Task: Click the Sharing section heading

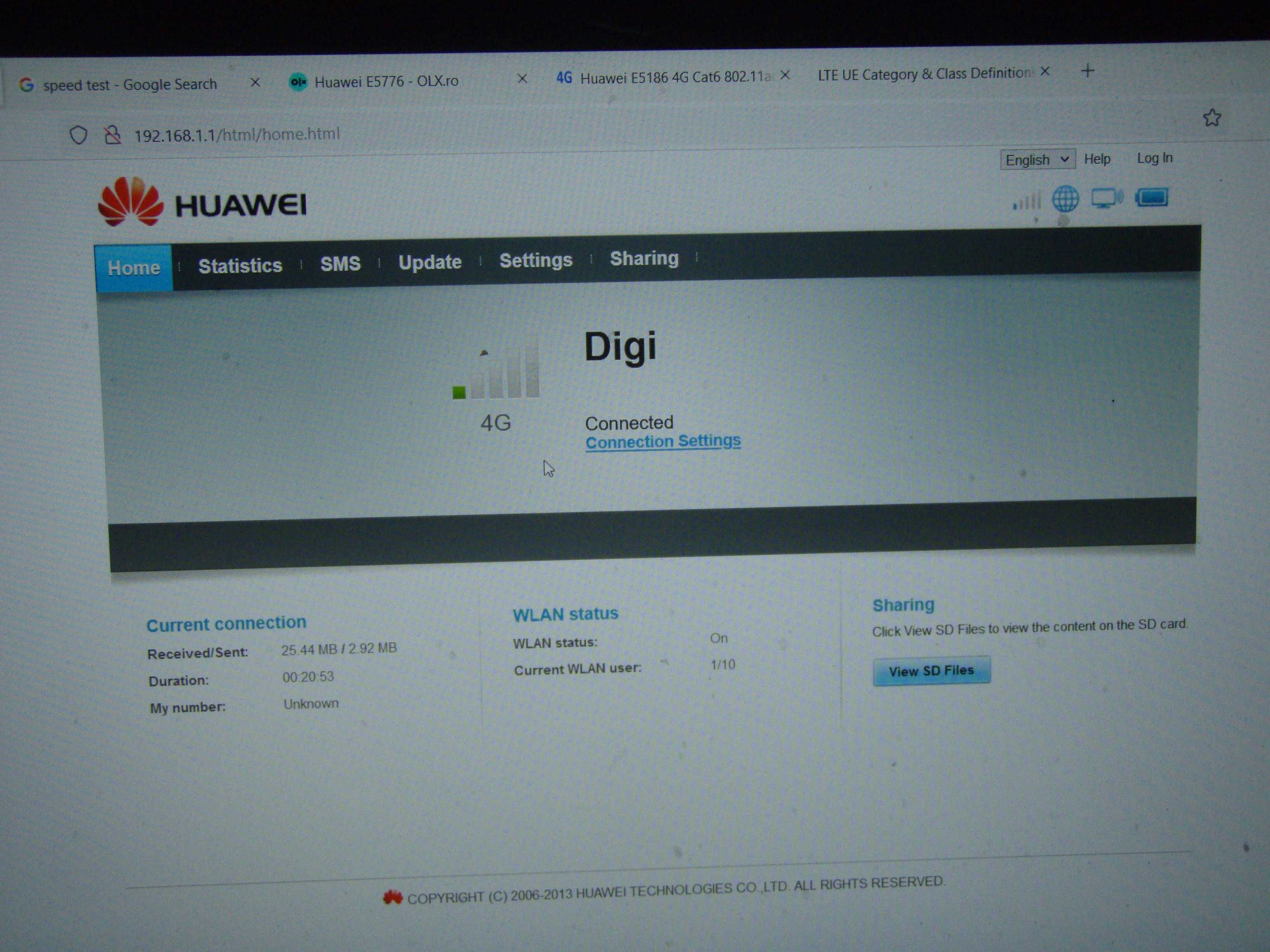Action: [x=904, y=605]
